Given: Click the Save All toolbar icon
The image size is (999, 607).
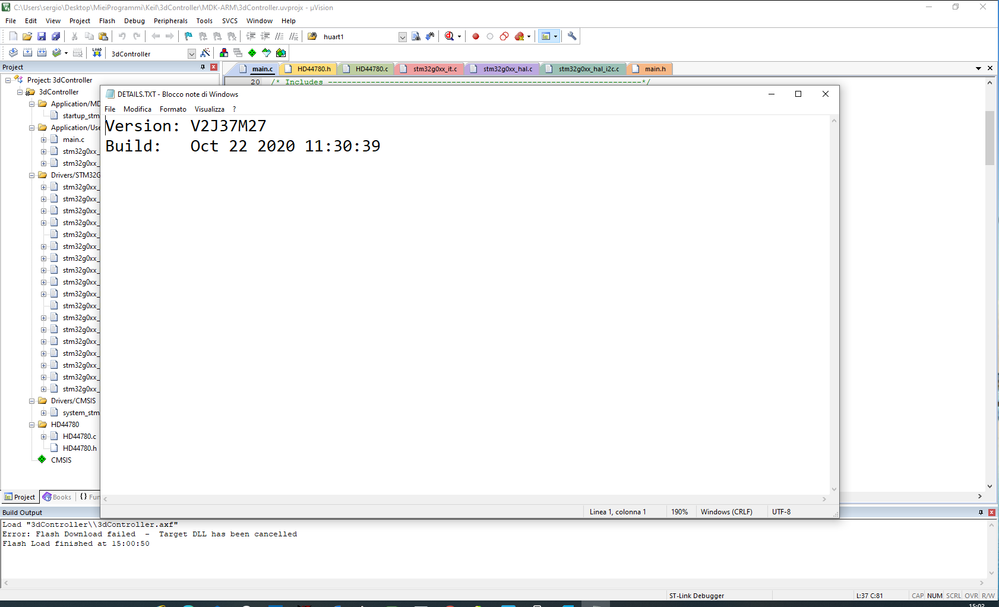Looking at the screenshot, I should pyautogui.click(x=55, y=36).
